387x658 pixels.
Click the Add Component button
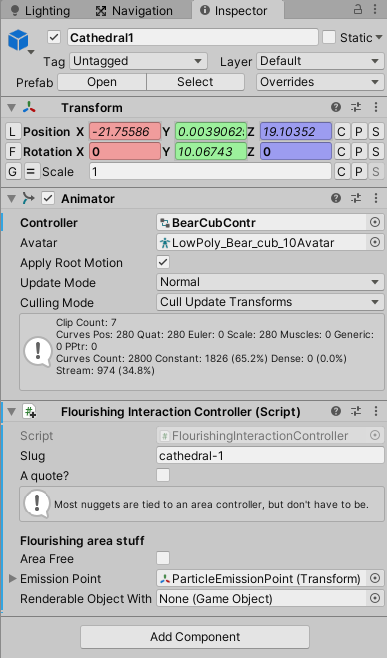pos(195,637)
